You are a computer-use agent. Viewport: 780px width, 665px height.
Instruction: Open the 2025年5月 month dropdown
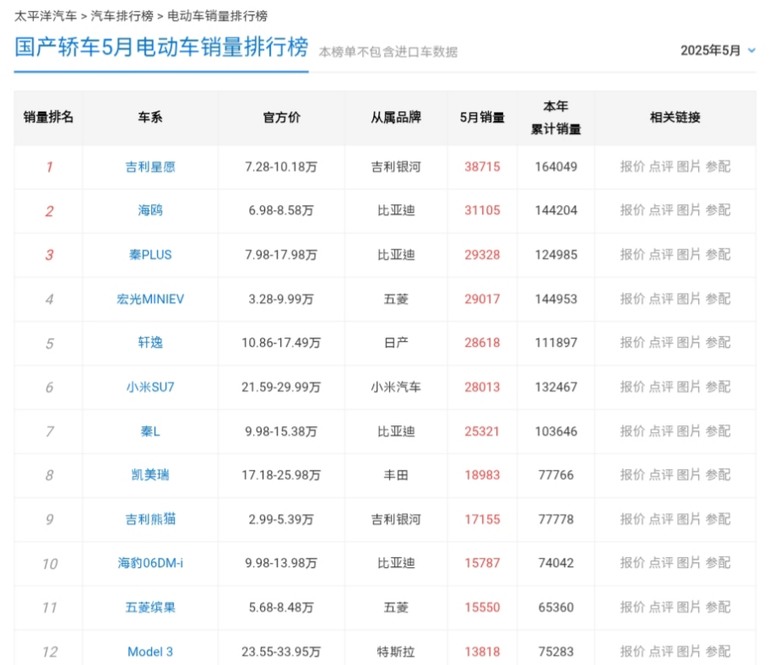tap(718, 50)
